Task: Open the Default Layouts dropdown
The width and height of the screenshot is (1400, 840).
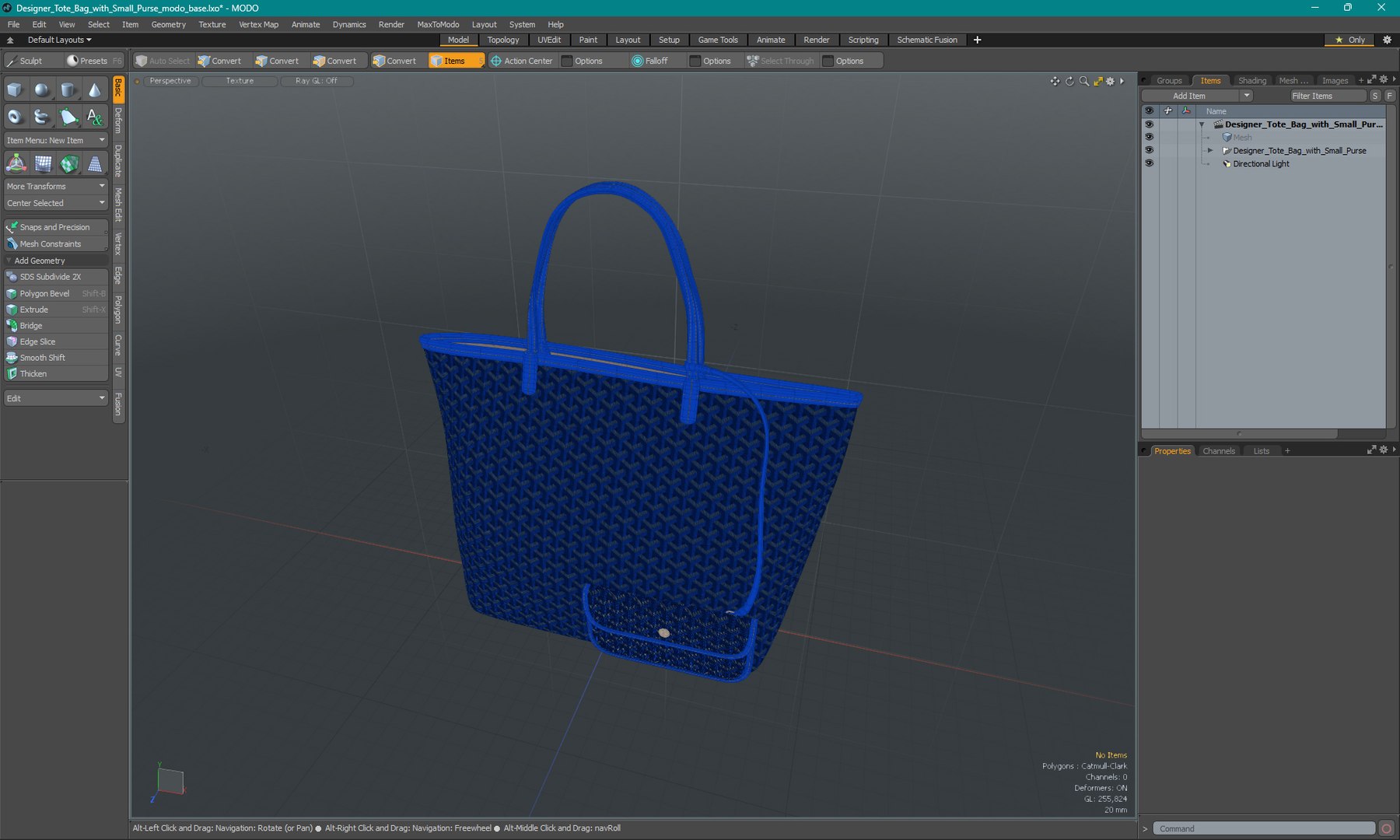Action: click(59, 40)
